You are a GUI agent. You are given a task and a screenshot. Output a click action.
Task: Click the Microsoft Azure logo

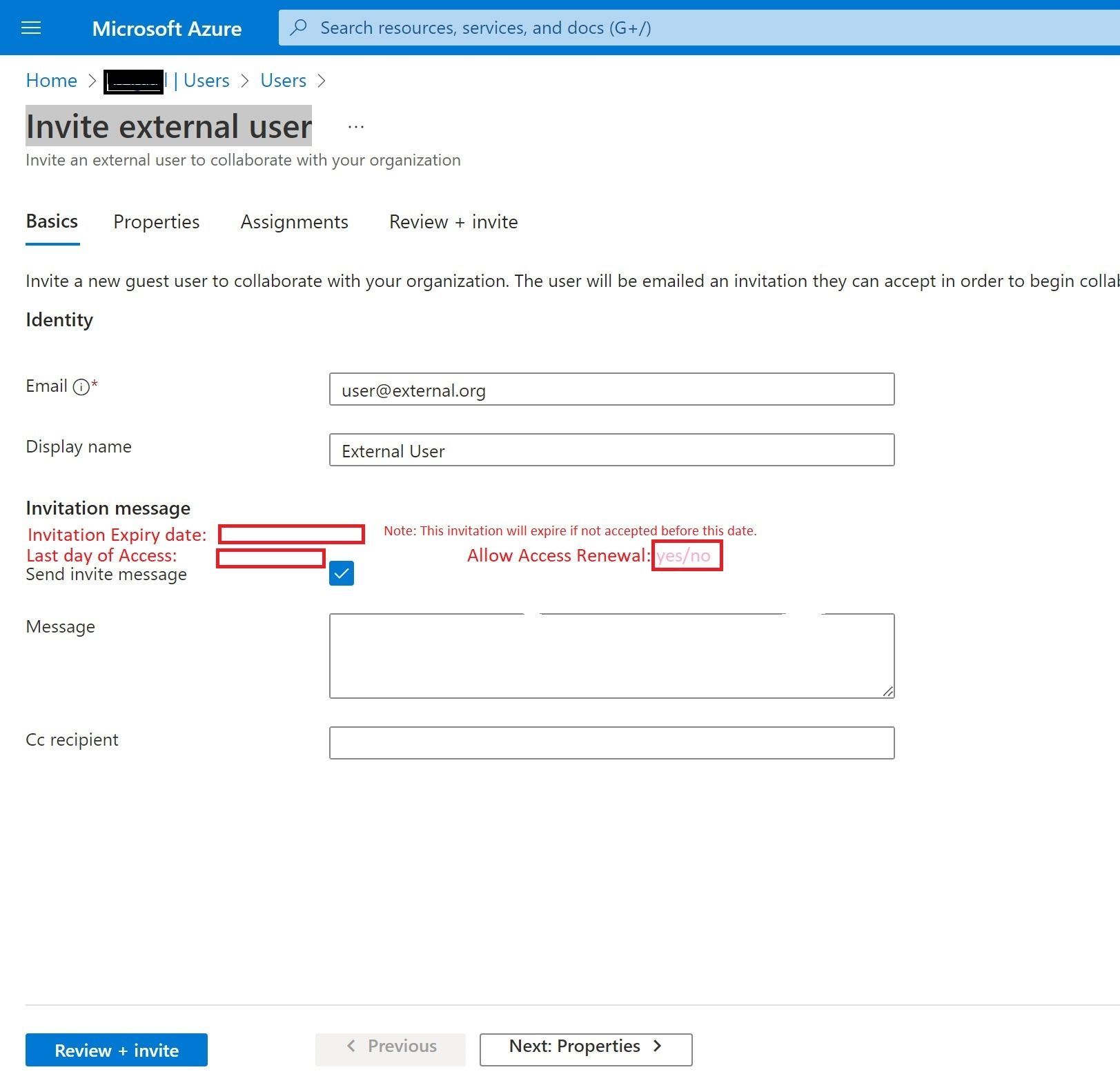point(167,28)
